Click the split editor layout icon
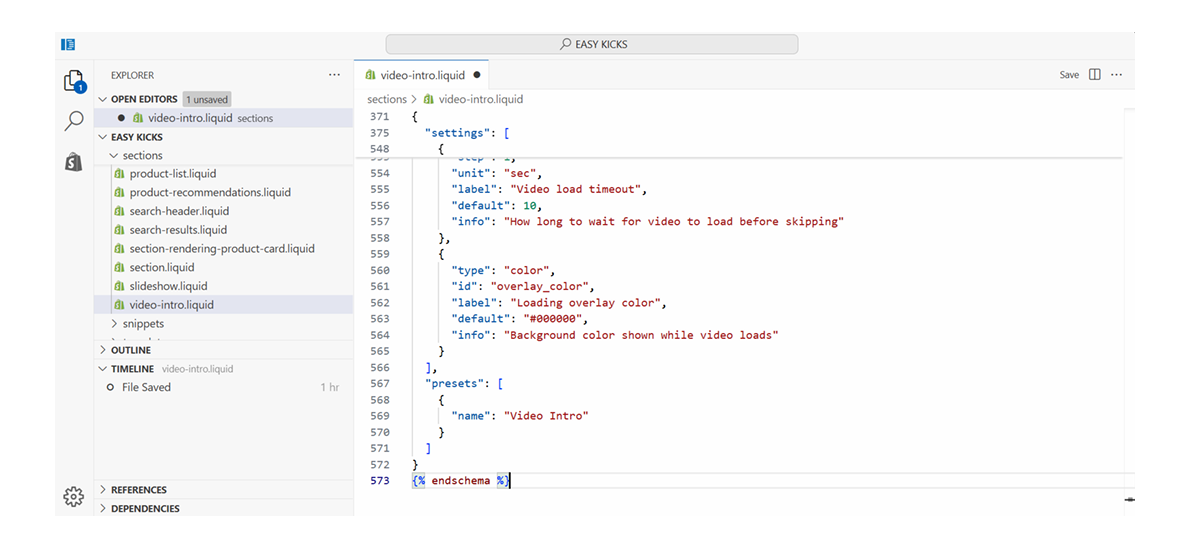 pos(1094,75)
